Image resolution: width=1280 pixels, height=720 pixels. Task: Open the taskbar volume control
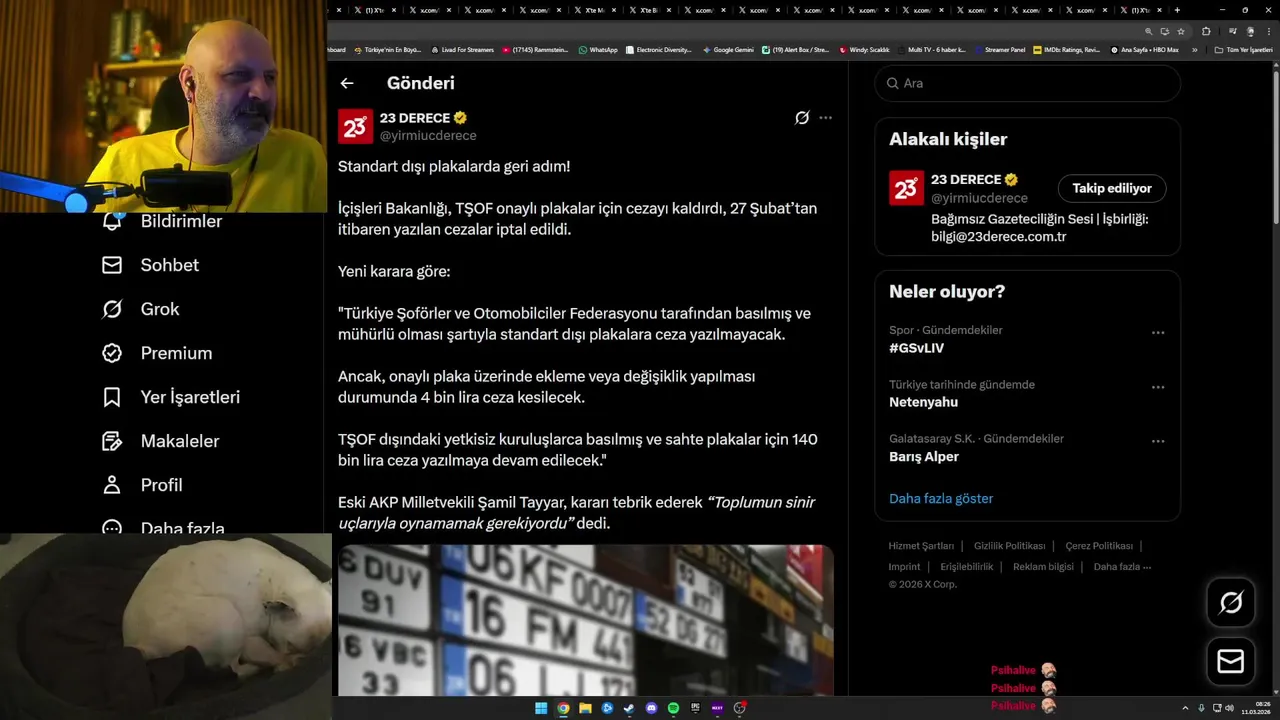click(1230, 708)
